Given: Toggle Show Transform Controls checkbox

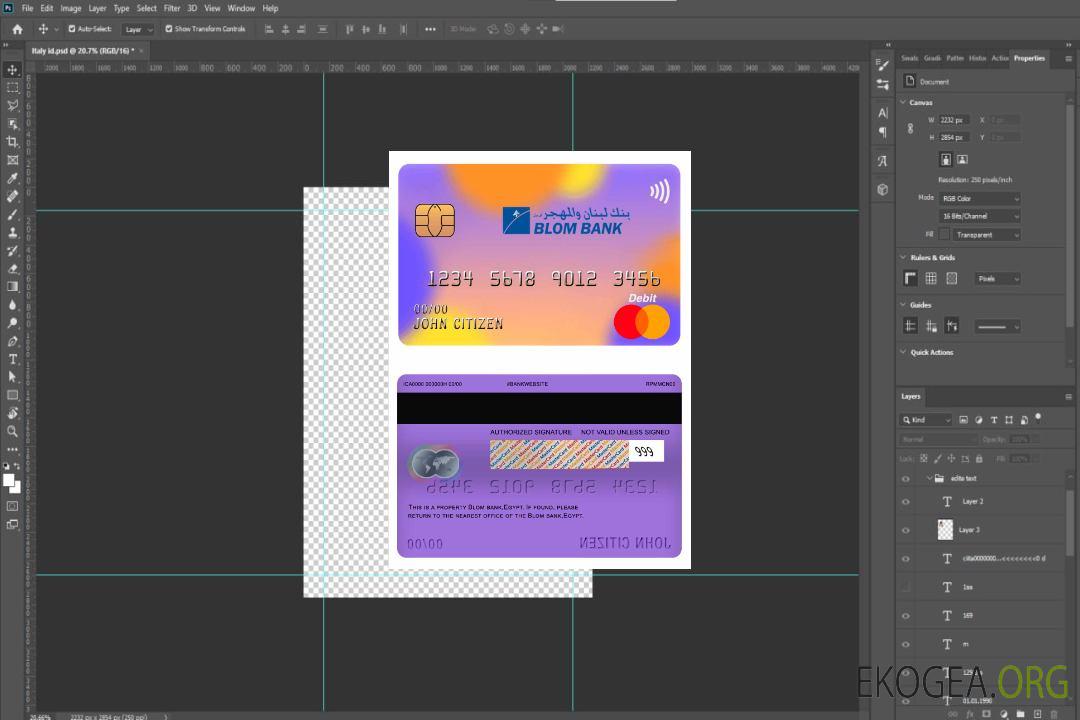Looking at the screenshot, I should tap(169, 29).
